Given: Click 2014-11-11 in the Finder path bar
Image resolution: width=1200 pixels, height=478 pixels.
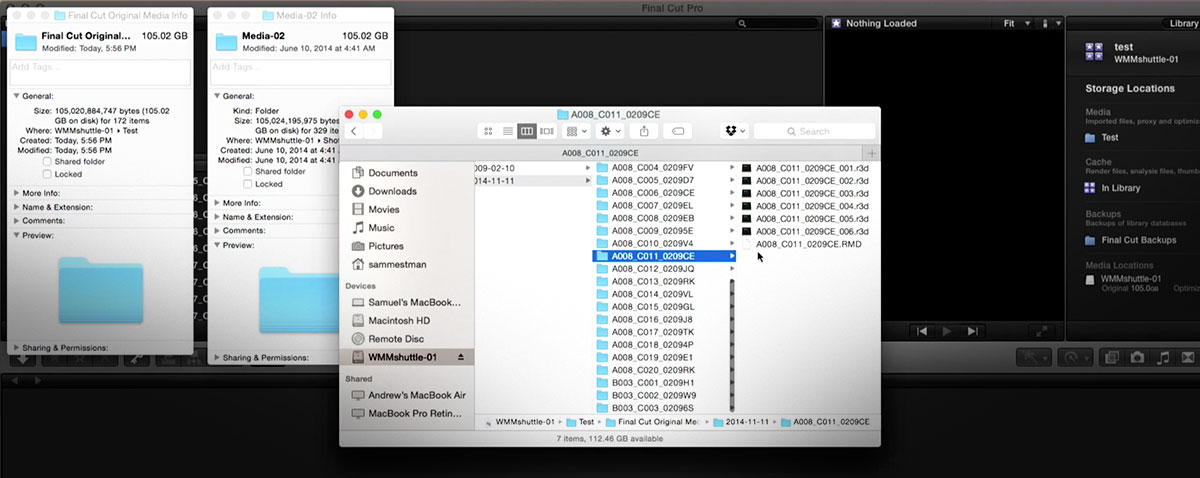Looking at the screenshot, I should tap(740, 422).
